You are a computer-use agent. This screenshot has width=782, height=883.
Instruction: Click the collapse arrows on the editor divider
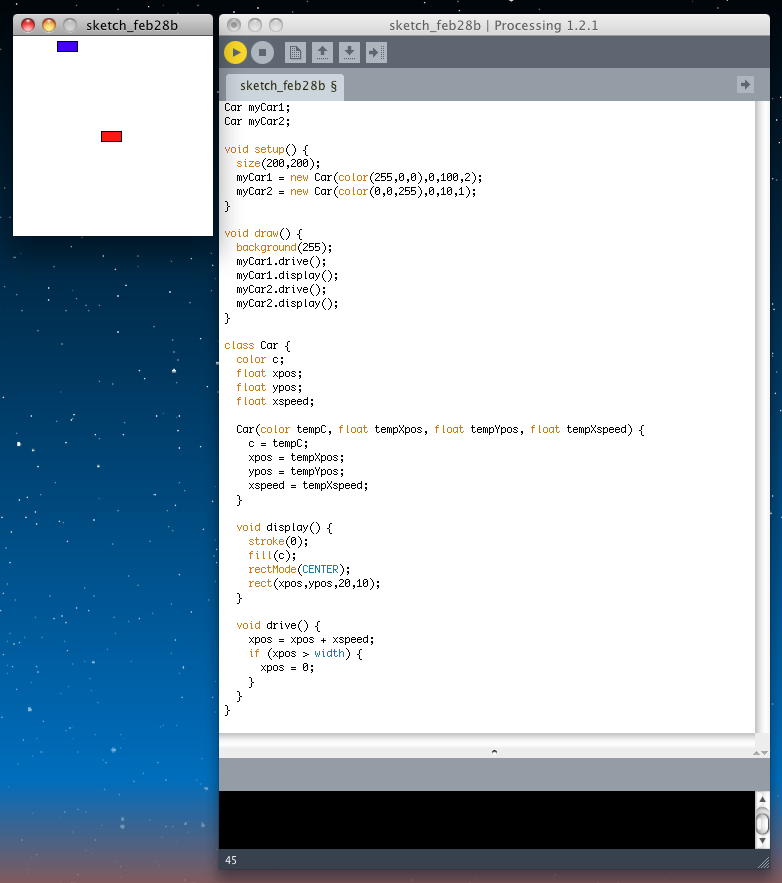(761, 753)
